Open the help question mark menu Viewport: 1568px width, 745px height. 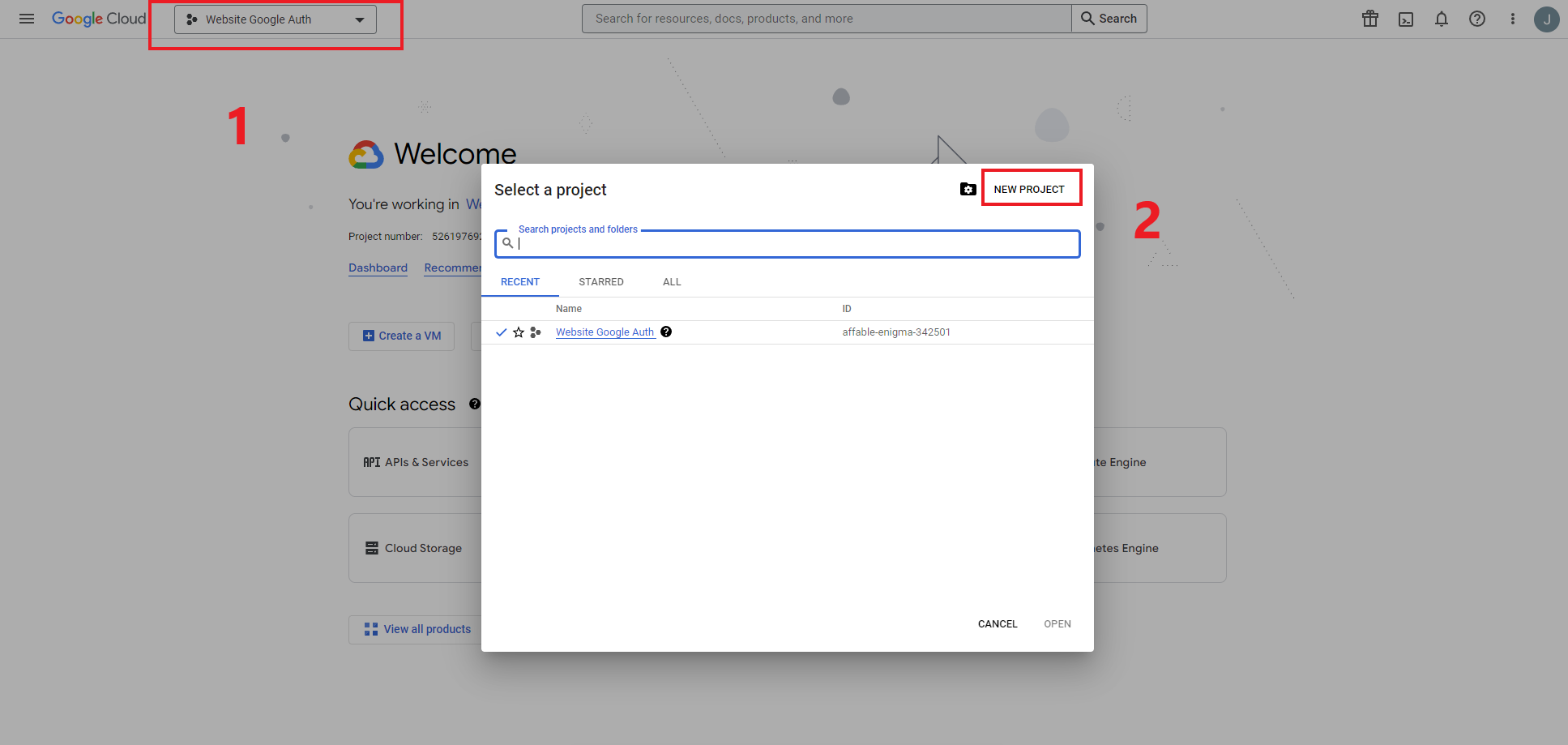point(1477,19)
